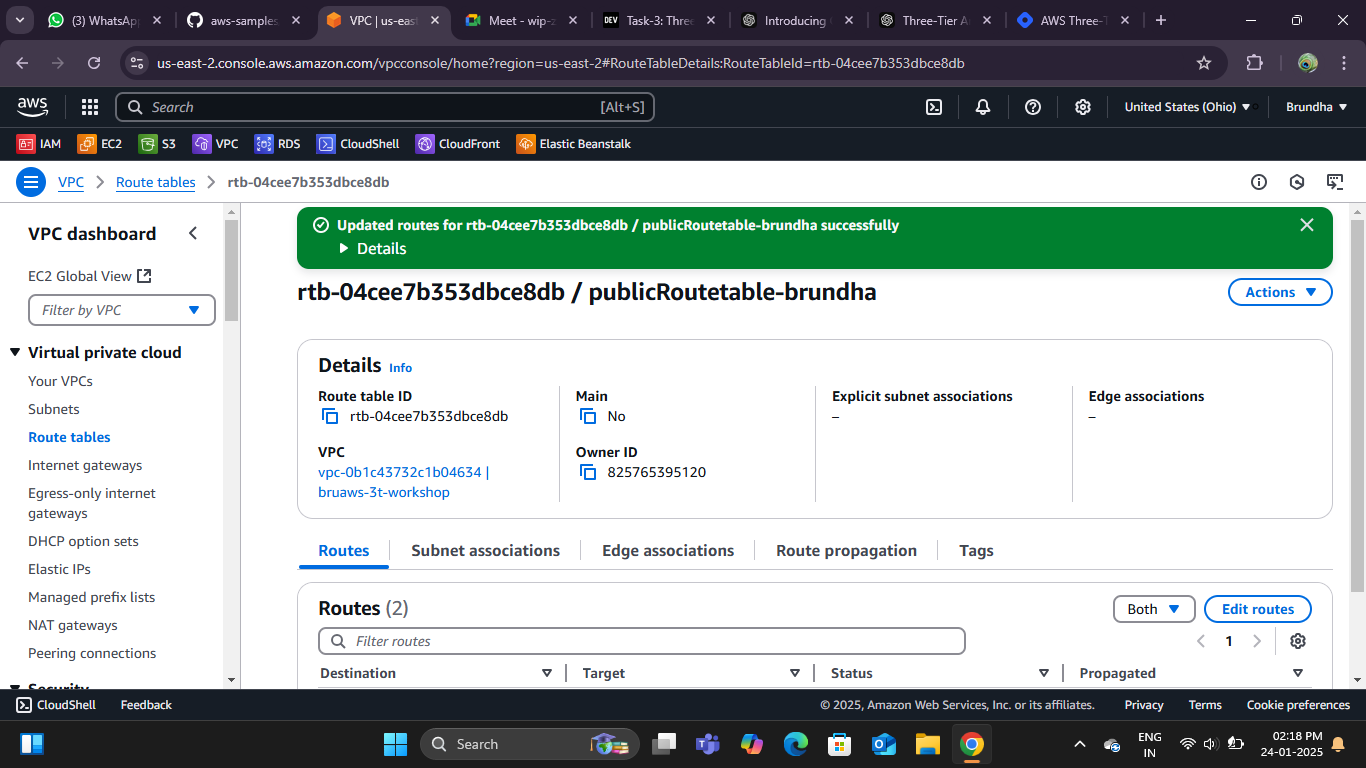Viewport: 1366px width, 768px height.
Task: Switch to the Edge associations tab
Action: tap(668, 551)
